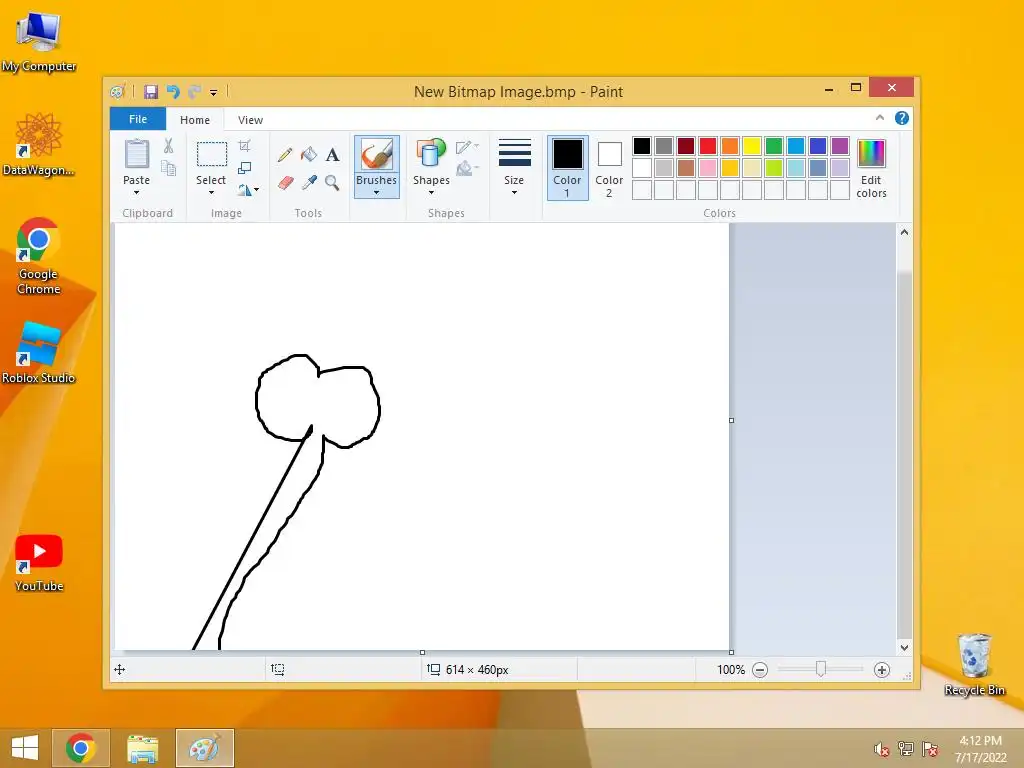The width and height of the screenshot is (1024, 768).
Task: Select the Magnifier tool
Action: coord(332,183)
